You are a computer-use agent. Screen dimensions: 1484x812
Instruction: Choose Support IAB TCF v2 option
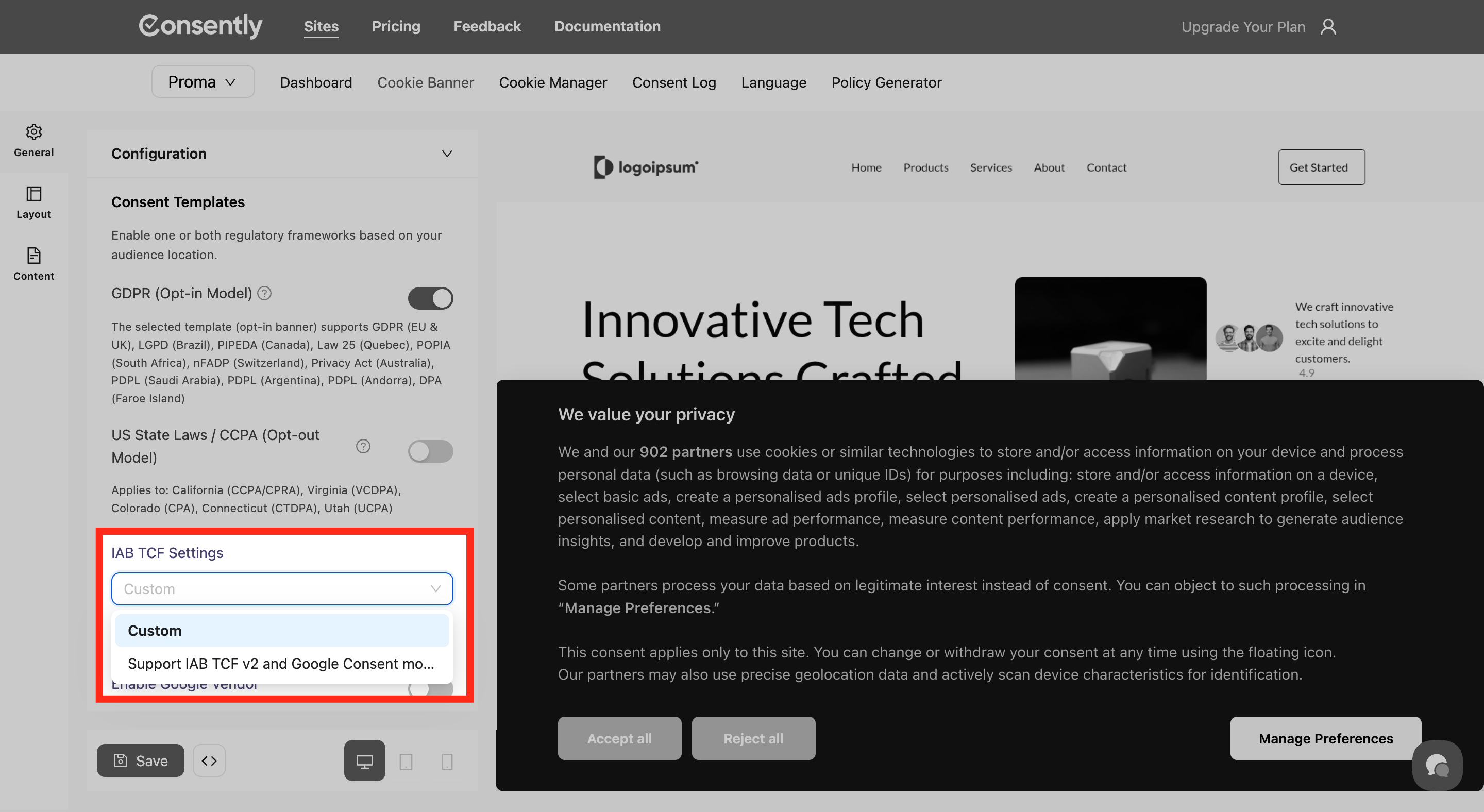(281, 664)
